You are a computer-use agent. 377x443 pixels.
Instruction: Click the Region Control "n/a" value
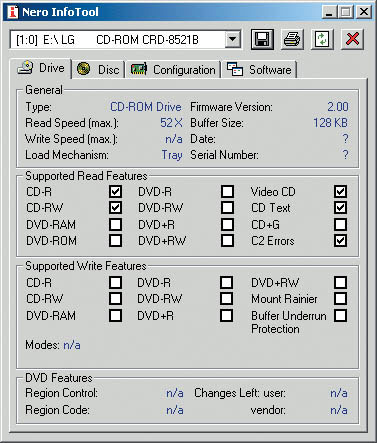(x=175, y=393)
